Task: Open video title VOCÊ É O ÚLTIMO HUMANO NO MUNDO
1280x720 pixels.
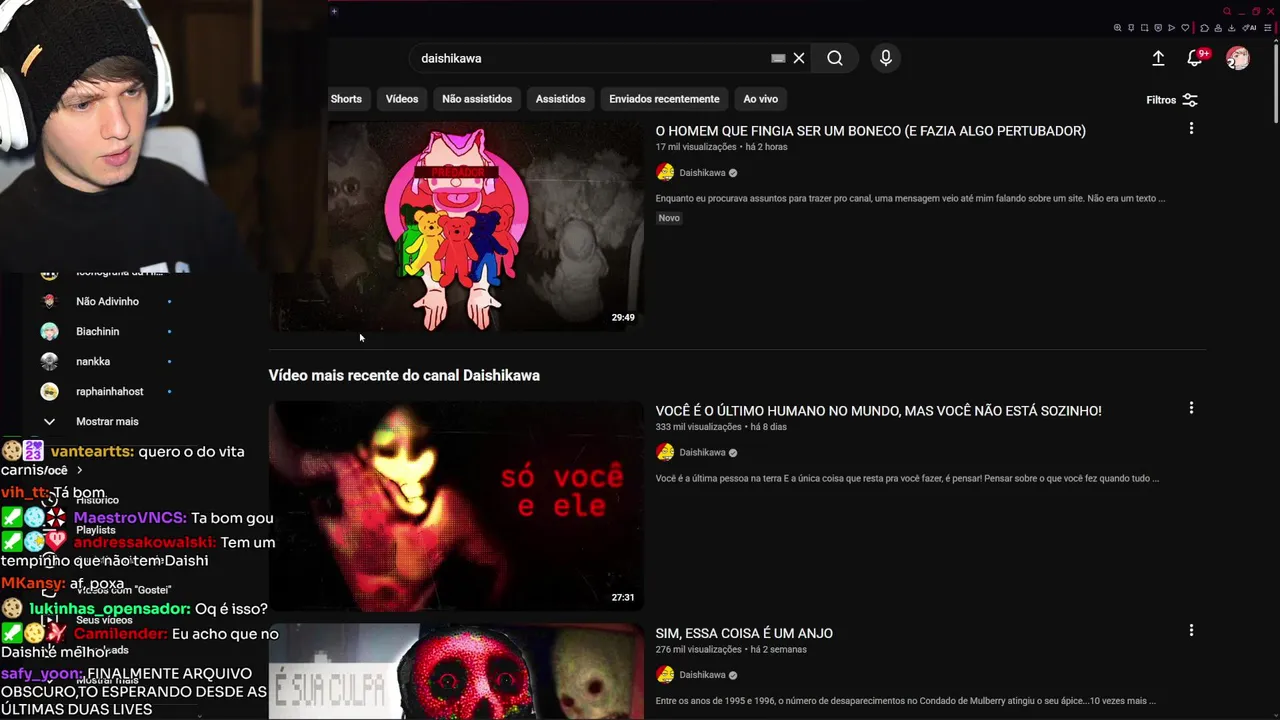Action: coord(878,411)
